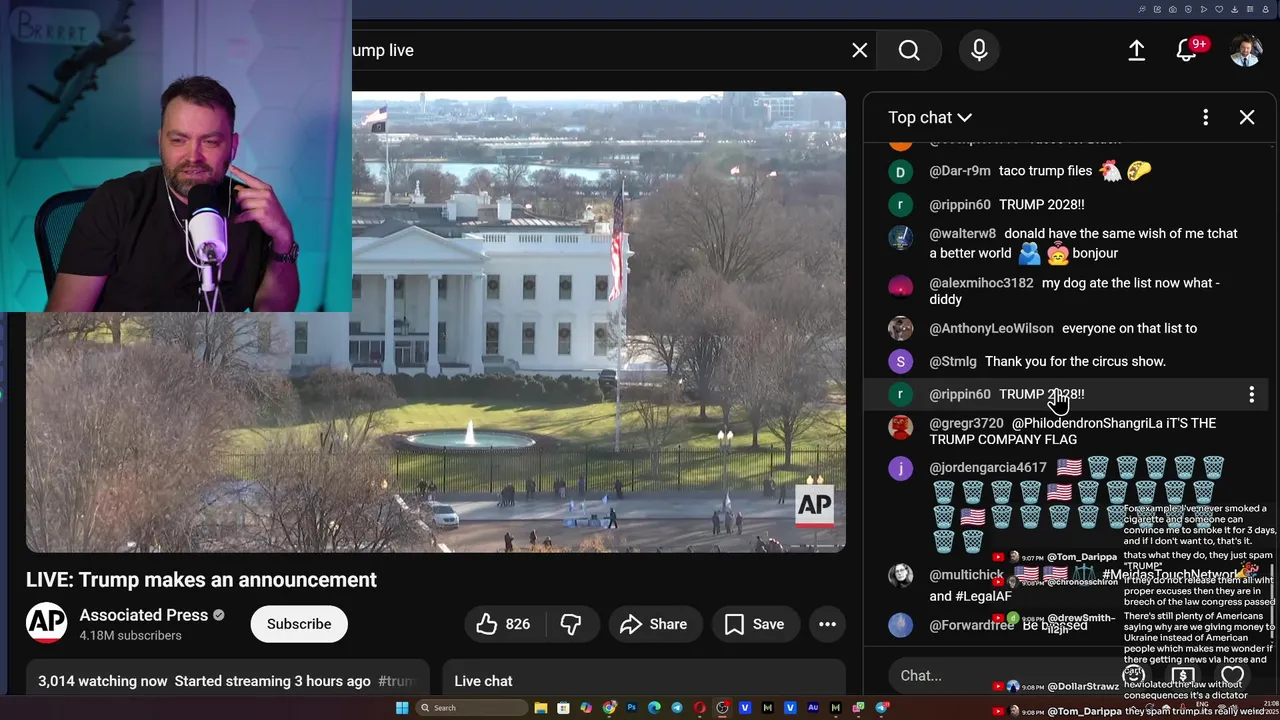This screenshot has height=720, width=1280.
Task: Dislike the video
Action: tap(571, 624)
